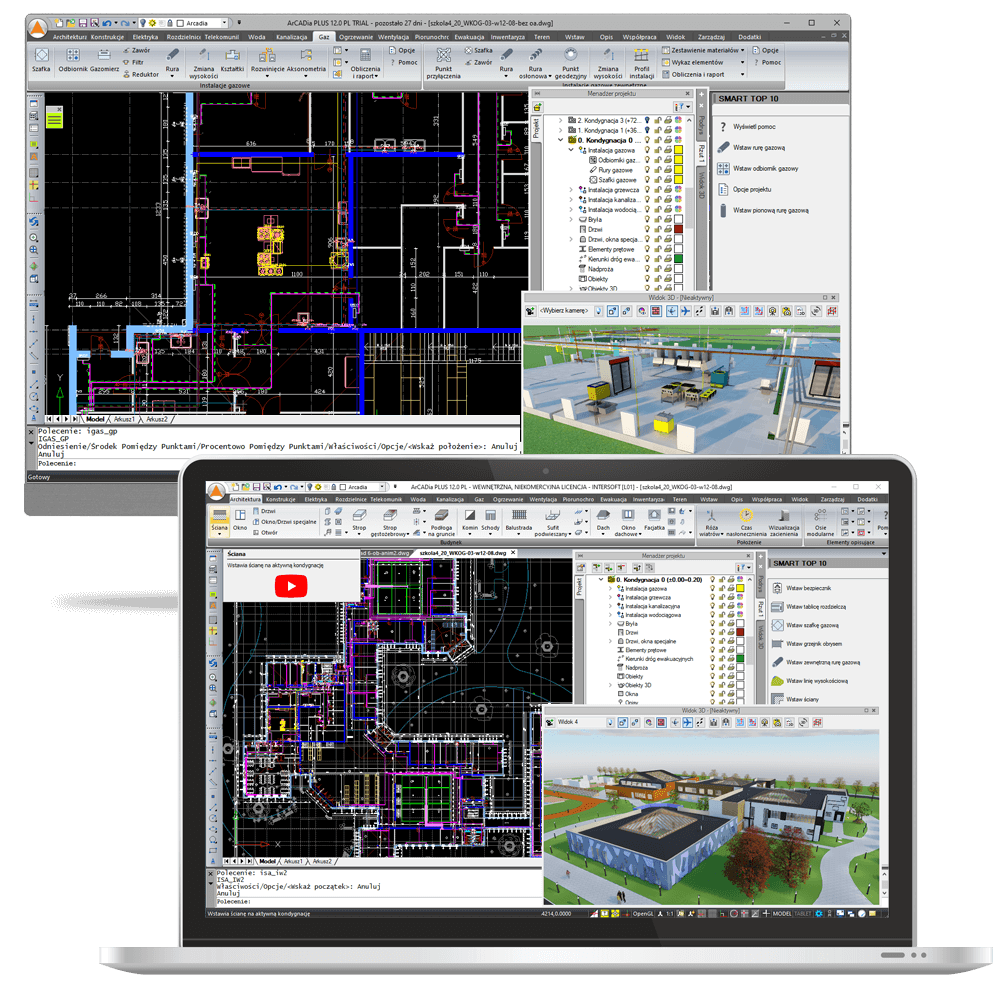
Task: Toggle MODEL mode in the laptop status bar
Action: coord(783,913)
